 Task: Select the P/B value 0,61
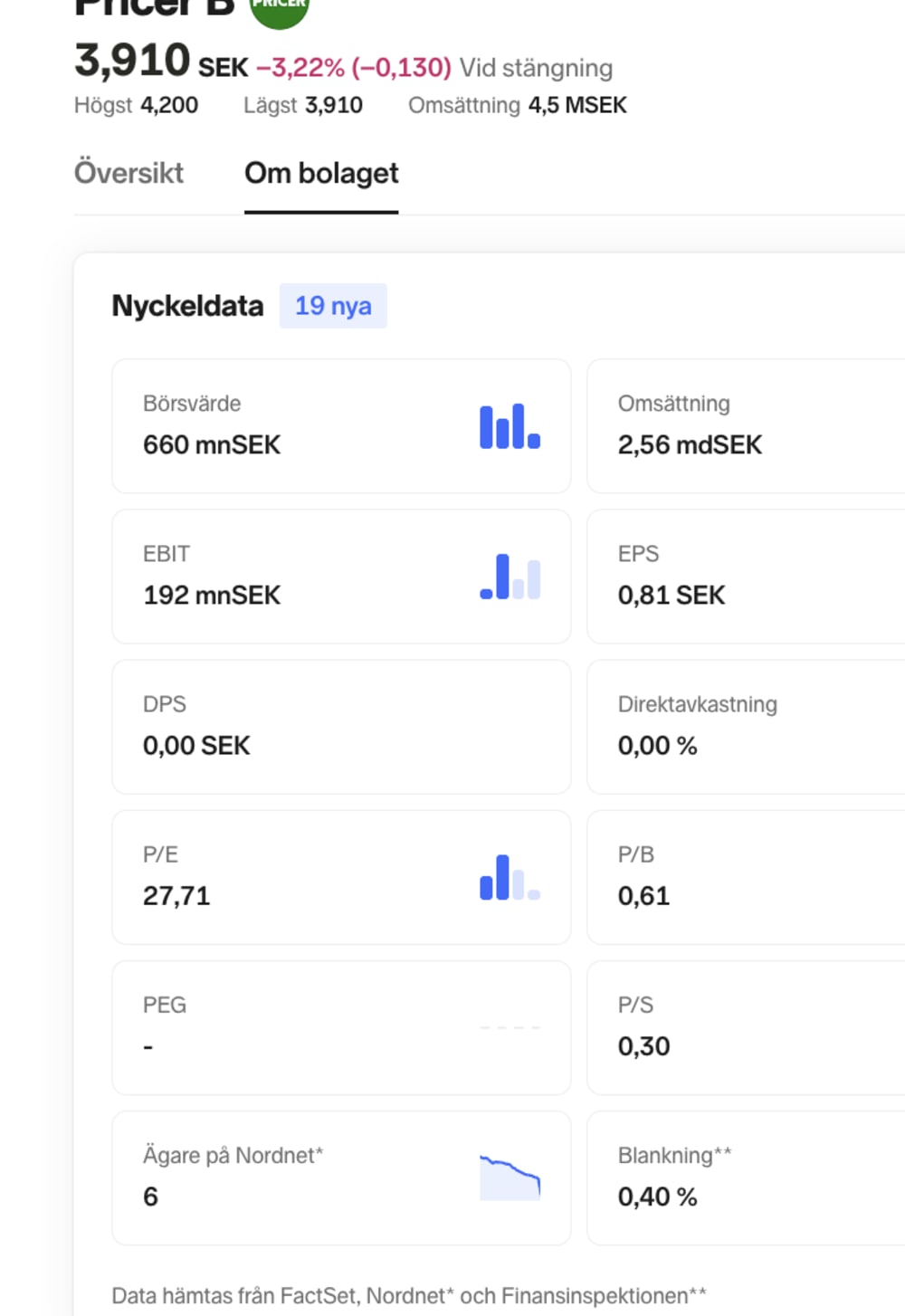tap(643, 896)
